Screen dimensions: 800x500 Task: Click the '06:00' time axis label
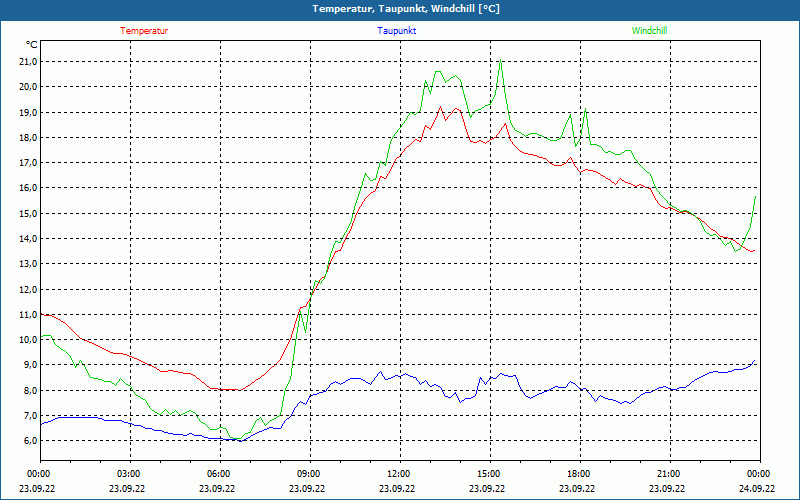pos(220,474)
